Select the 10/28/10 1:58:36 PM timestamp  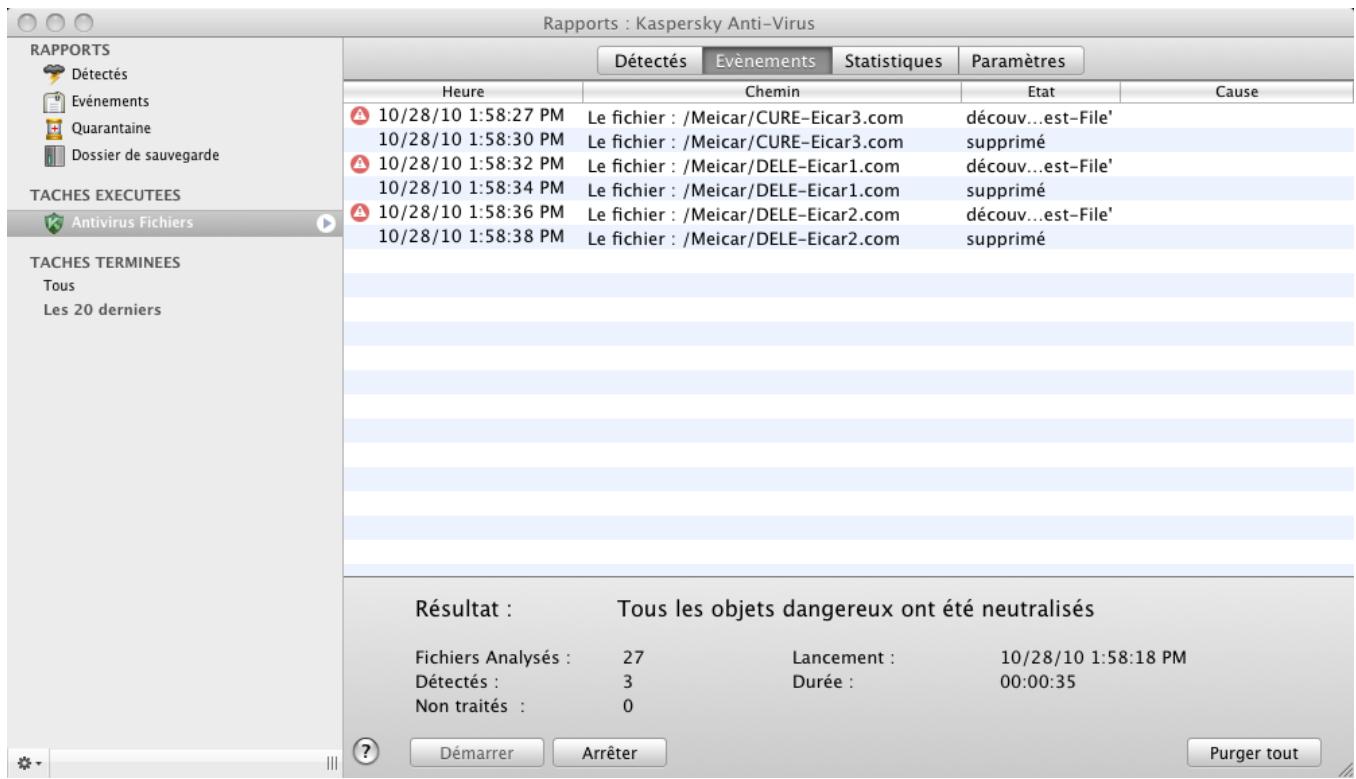pos(471,212)
